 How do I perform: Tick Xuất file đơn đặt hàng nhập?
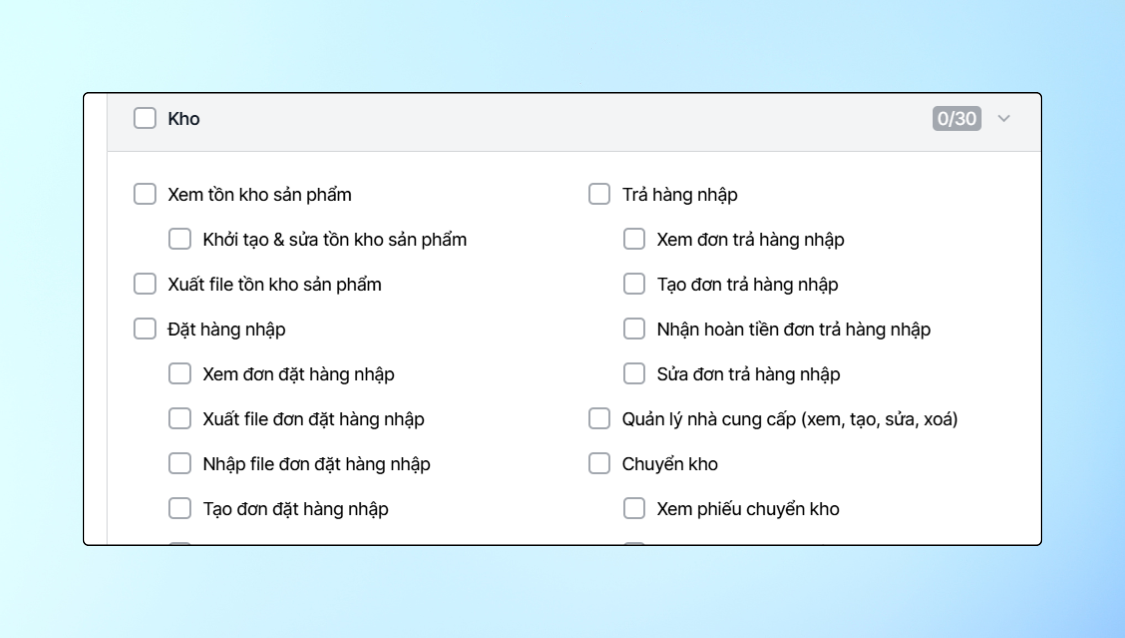tap(180, 419)
